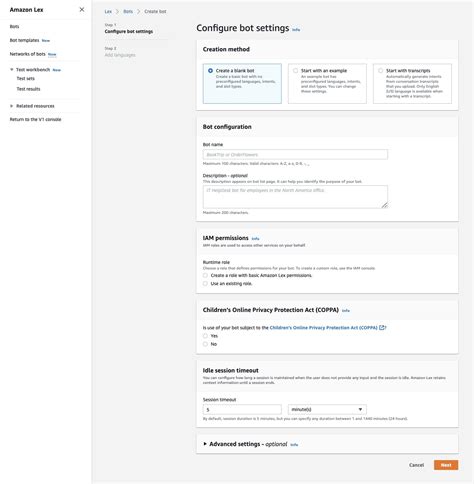Click Info next to IAM permissions
The width and height of the screenshot is (474, 484).
pos(255,239)
